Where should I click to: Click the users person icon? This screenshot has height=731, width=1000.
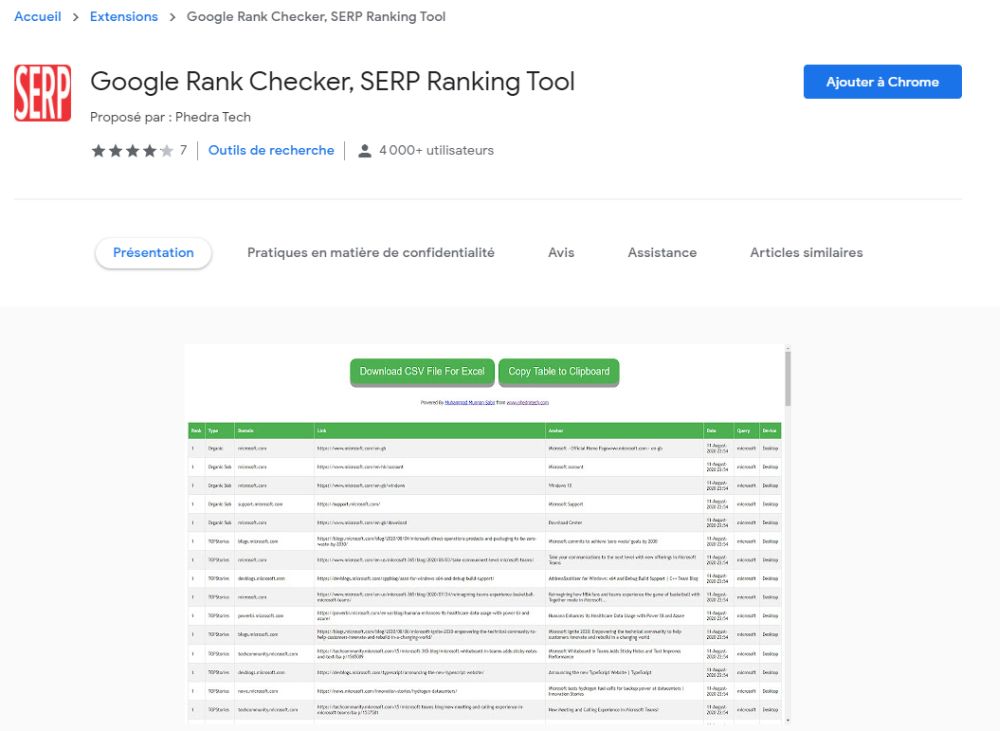click(x=365, y=151)
